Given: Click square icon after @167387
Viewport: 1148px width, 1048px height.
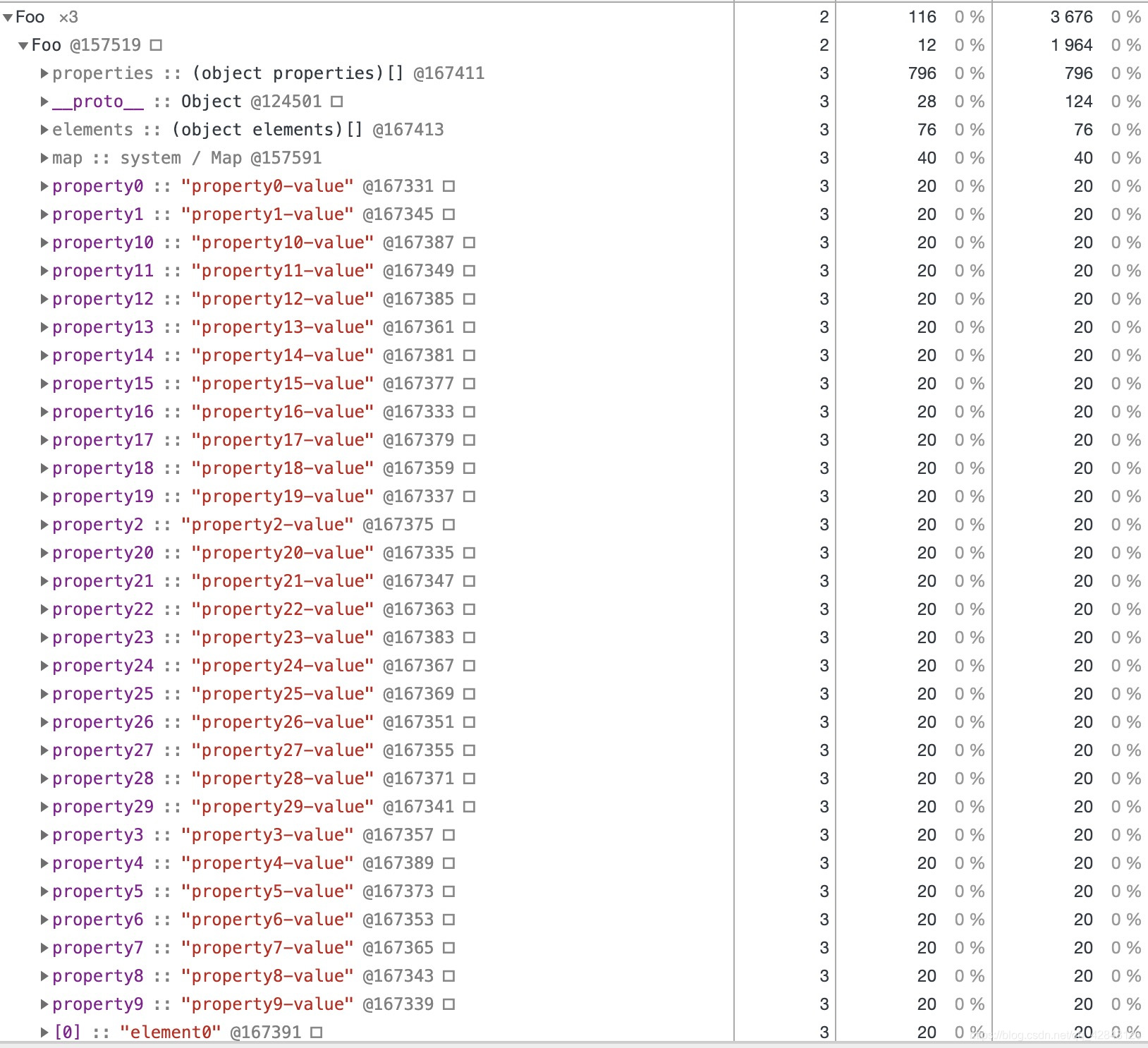Looking at the screenshot, I should pos(470,243).
